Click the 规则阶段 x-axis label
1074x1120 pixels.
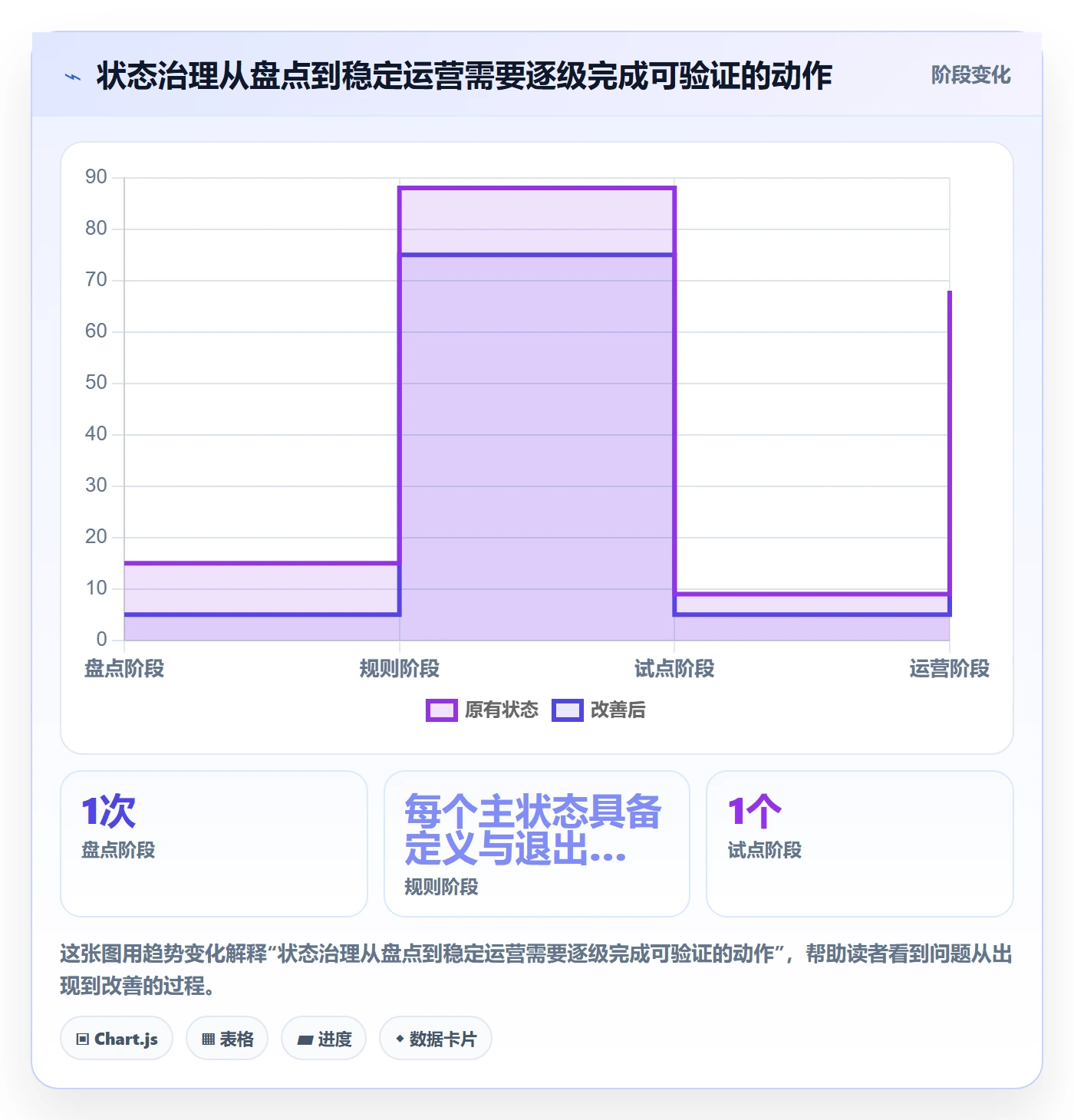400,669
